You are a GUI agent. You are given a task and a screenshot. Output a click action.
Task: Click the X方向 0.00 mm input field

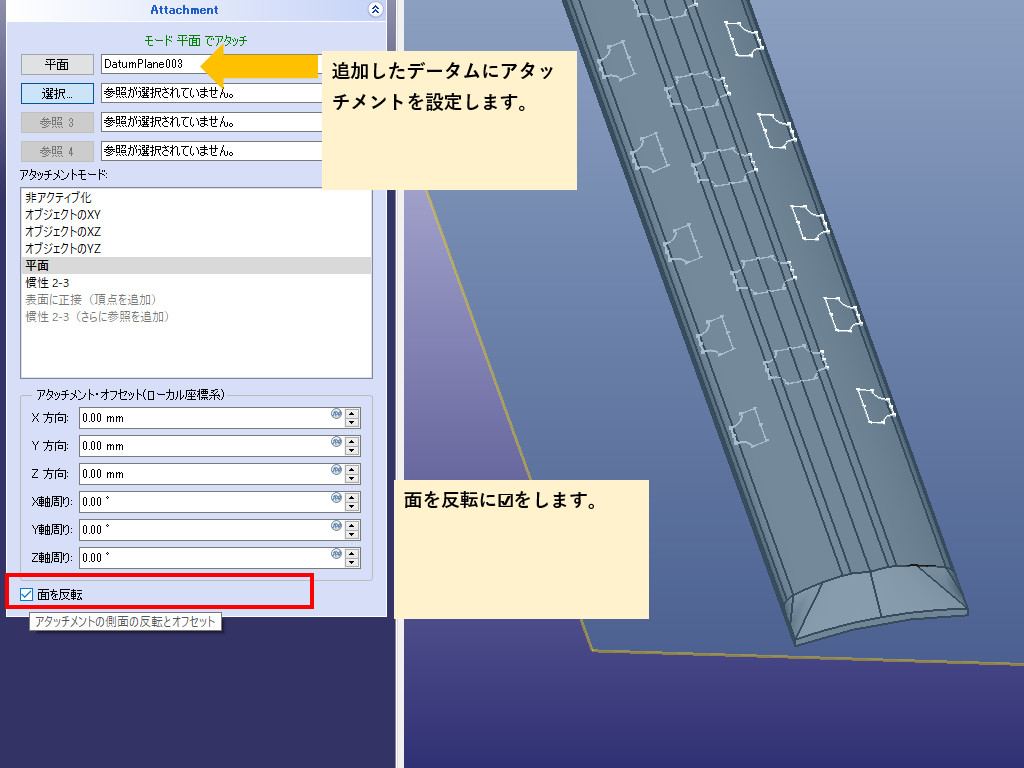point(200,418)
